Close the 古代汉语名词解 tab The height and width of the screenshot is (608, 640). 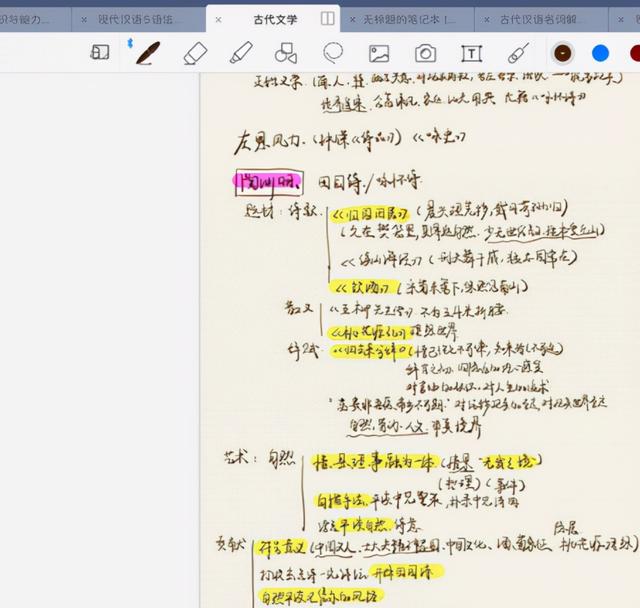coord(487,19)
